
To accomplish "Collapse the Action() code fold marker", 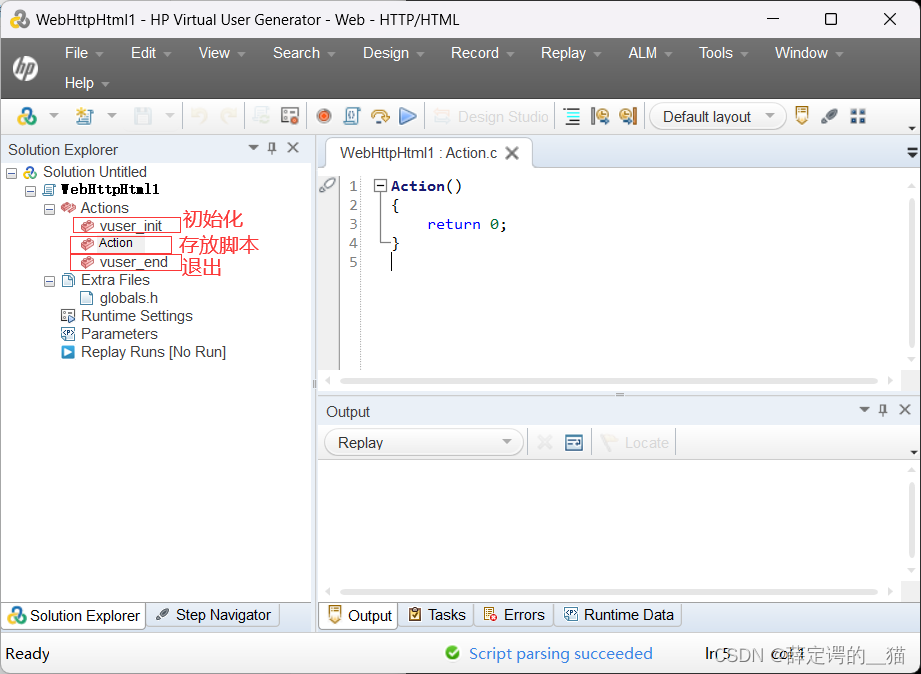I will click(x=380, y=186).
